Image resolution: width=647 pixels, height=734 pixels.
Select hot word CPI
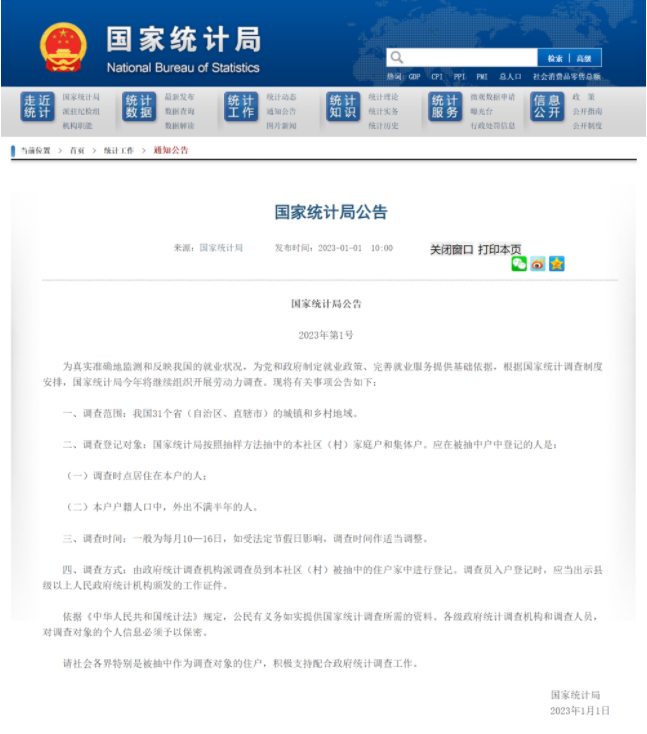pyautogui.click(x=437, y=77)
